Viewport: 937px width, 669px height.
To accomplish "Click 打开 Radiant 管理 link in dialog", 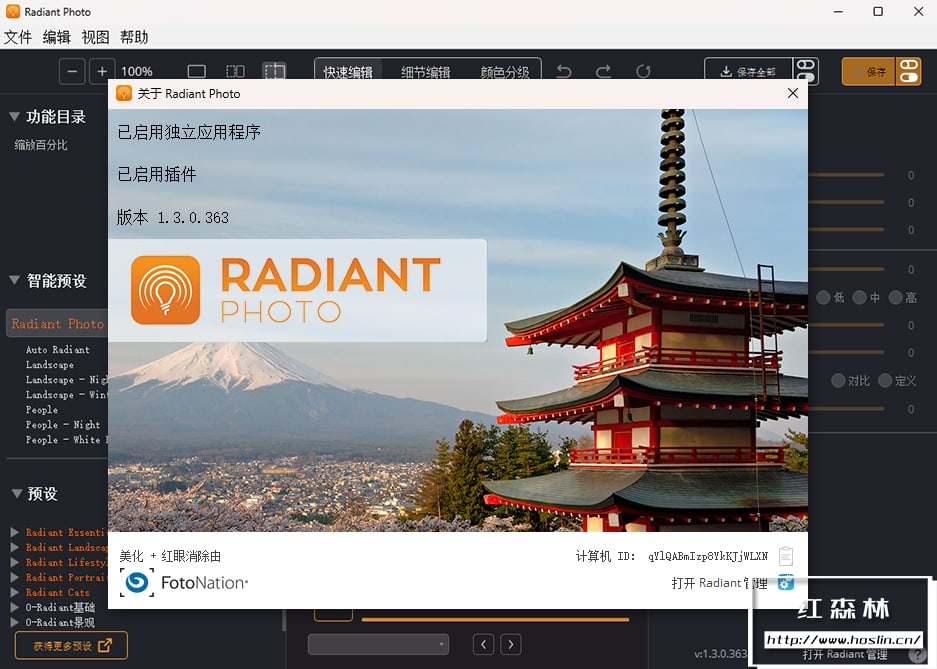I will [719, 583].
